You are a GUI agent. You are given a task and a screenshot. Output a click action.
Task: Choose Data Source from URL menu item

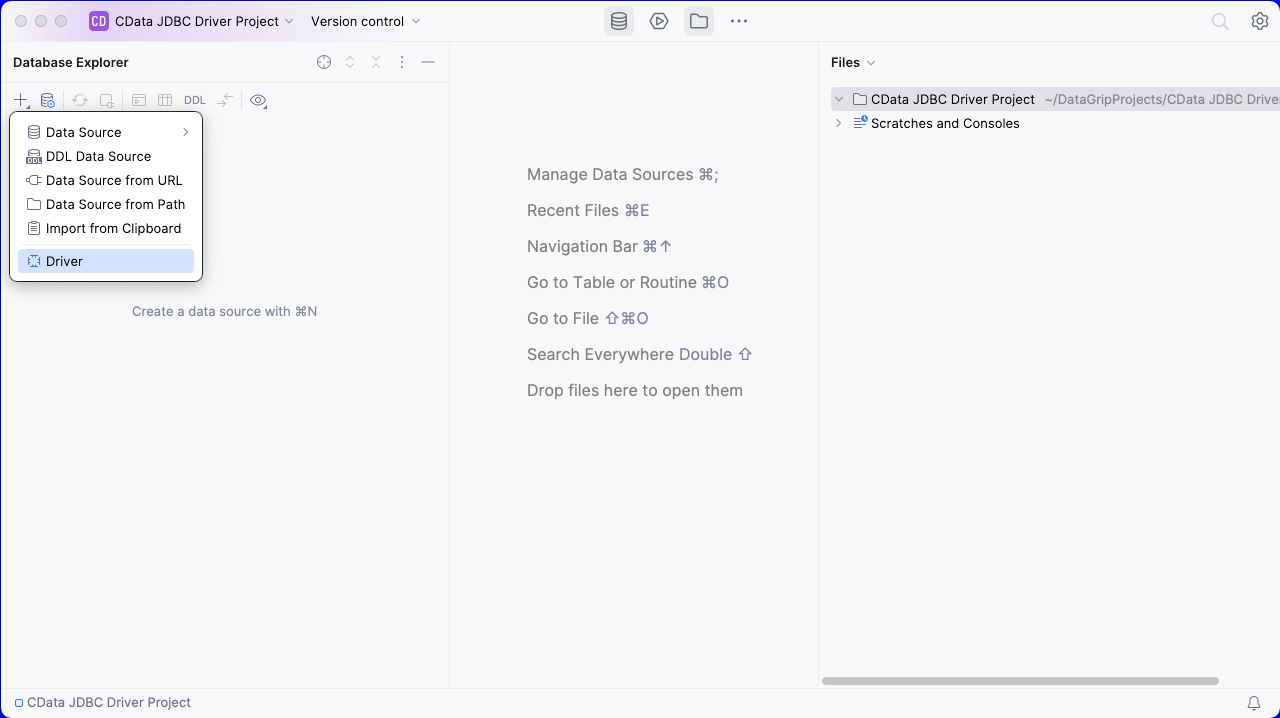tap(113, 180)
